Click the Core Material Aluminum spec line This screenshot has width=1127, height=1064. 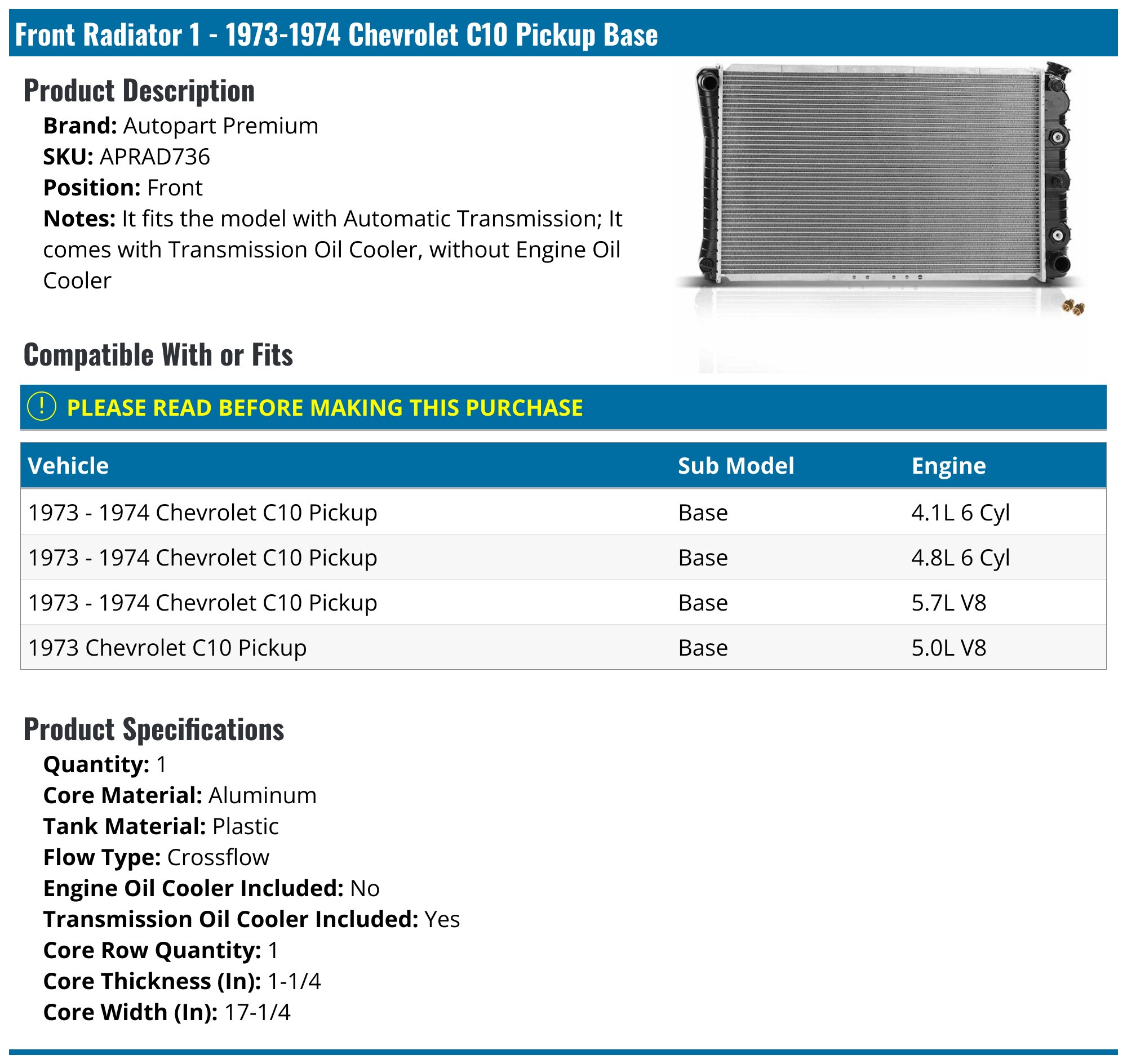click(x=180, y=795)
